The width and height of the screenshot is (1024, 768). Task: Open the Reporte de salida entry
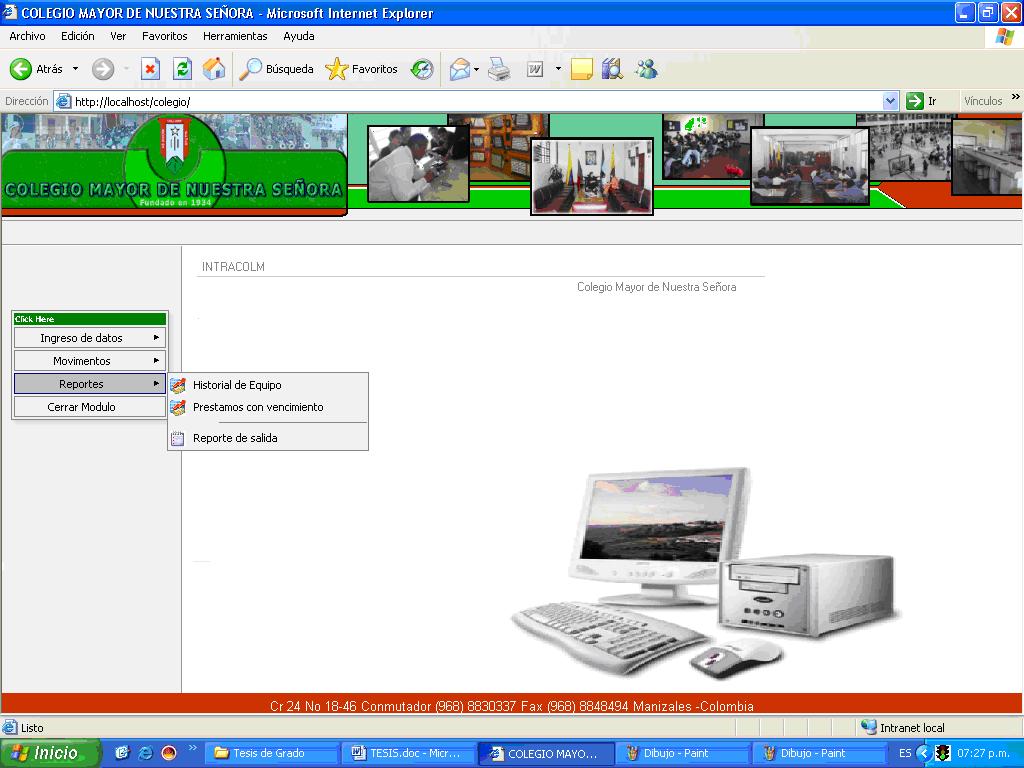(x=235, y=438)
